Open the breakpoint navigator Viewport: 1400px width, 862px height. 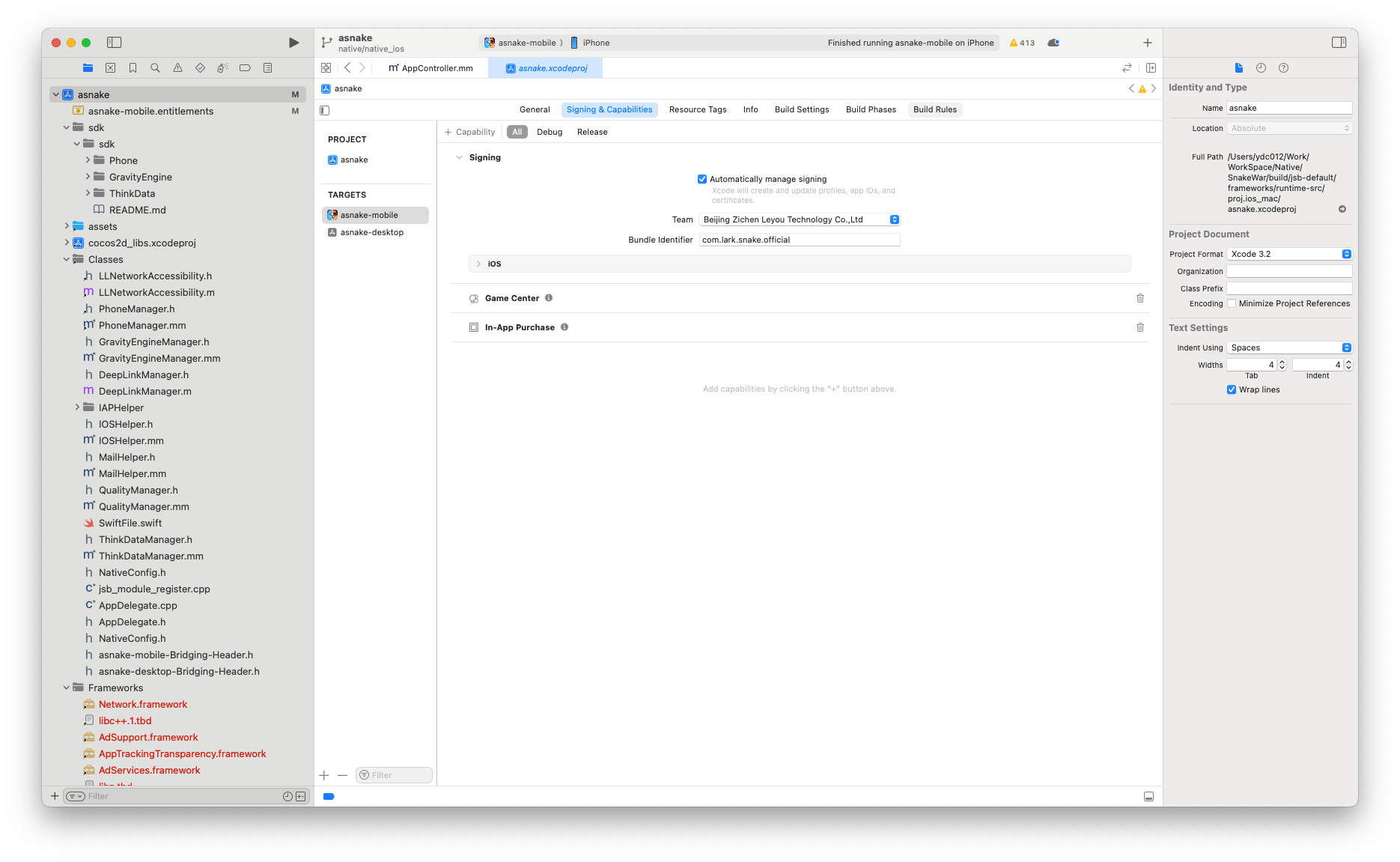point(245,68)
